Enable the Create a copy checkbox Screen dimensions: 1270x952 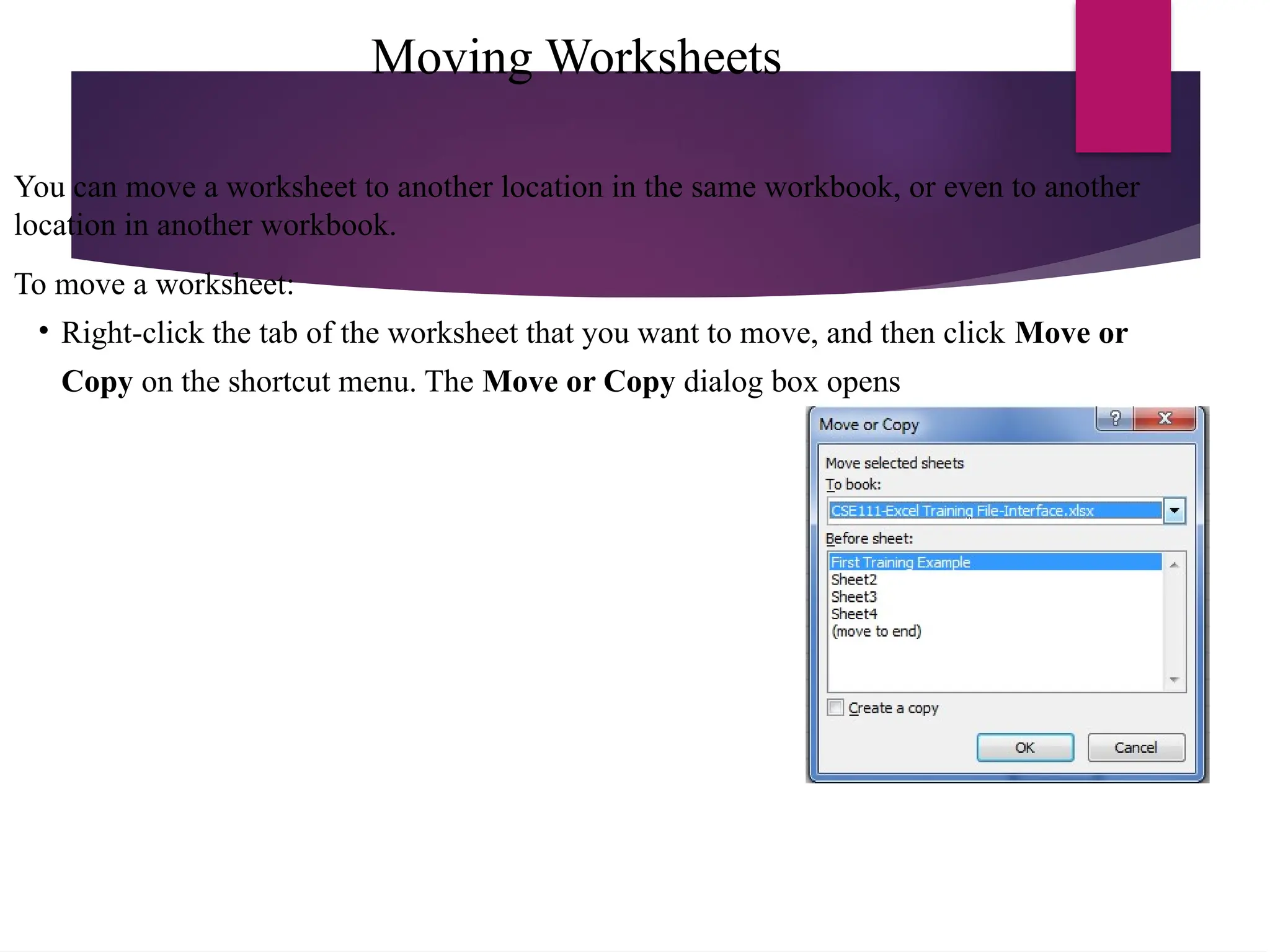[835, 708]
